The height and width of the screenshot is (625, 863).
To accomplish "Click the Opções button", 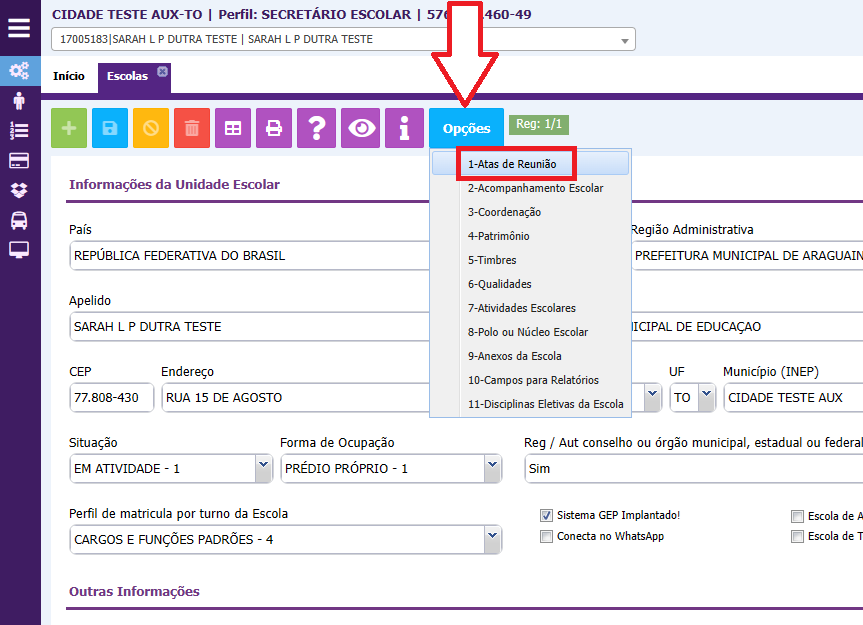I will (x=466, y=129).
